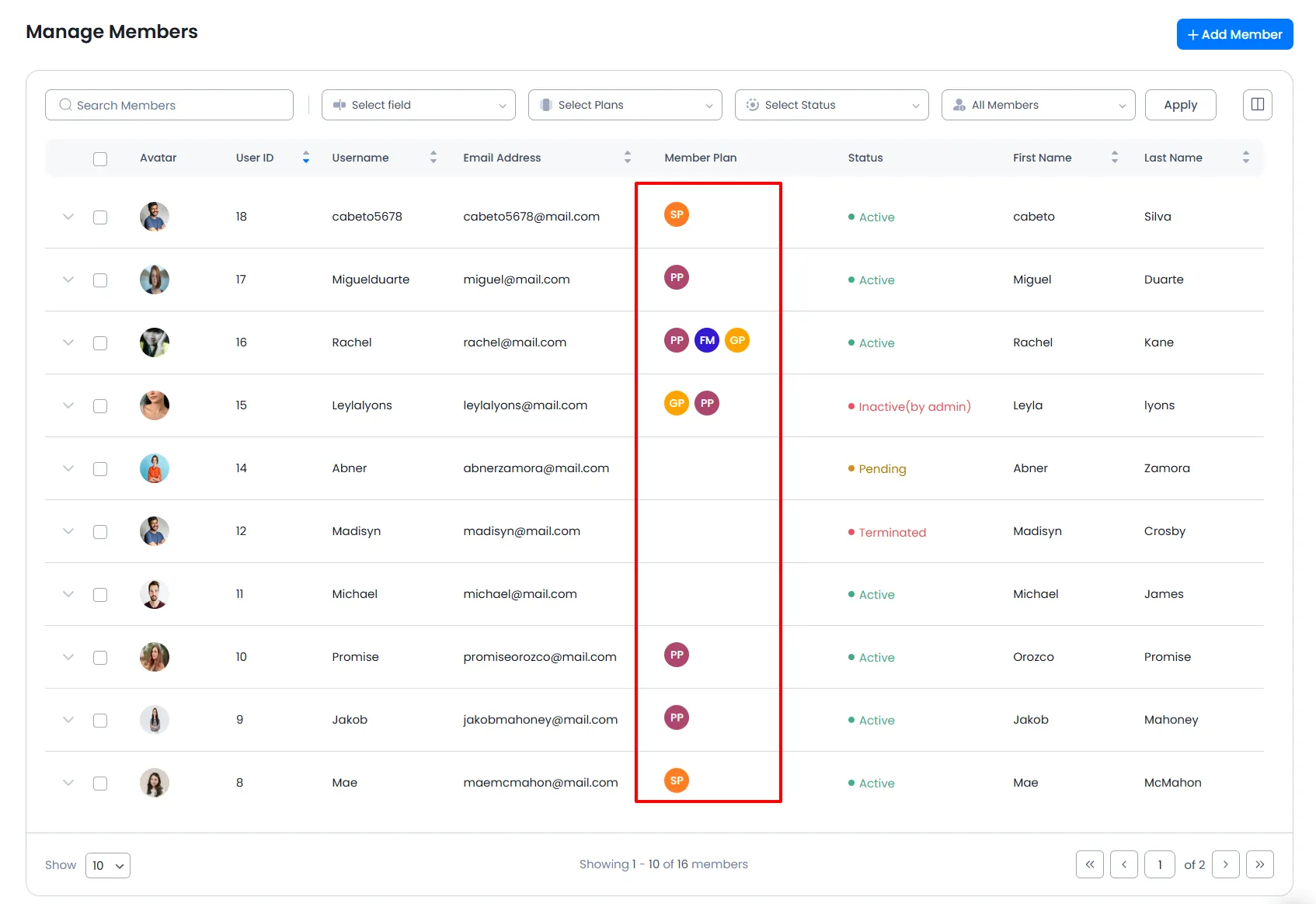The height and width of the screenshot is (904, 1316).
Task: Click the Search Members input field
Action: [169, 105]
